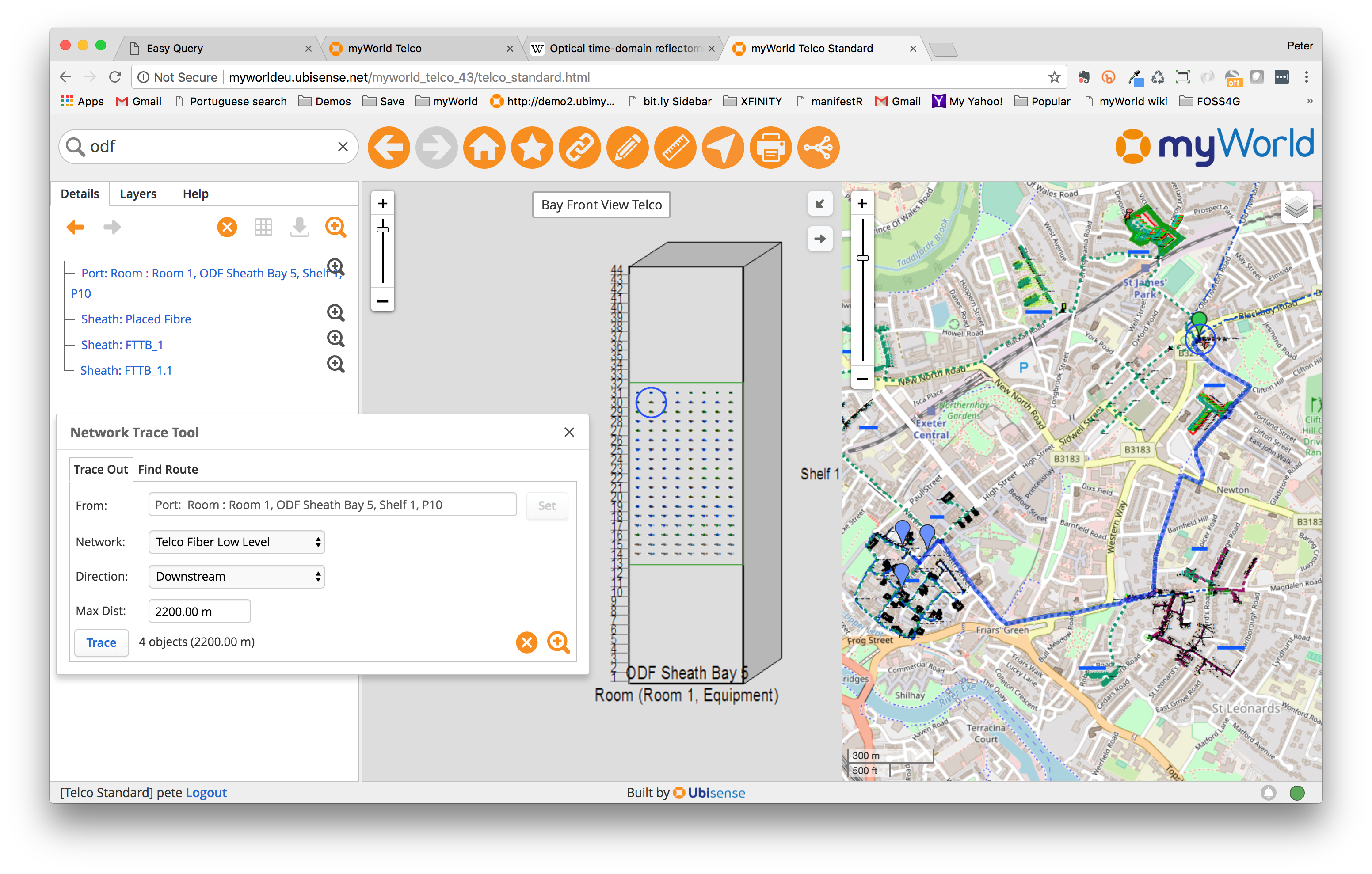Zoom to Sheath: Placed Fibre result
This screenshot has height=874, width=1372.
tap(335, 313)
